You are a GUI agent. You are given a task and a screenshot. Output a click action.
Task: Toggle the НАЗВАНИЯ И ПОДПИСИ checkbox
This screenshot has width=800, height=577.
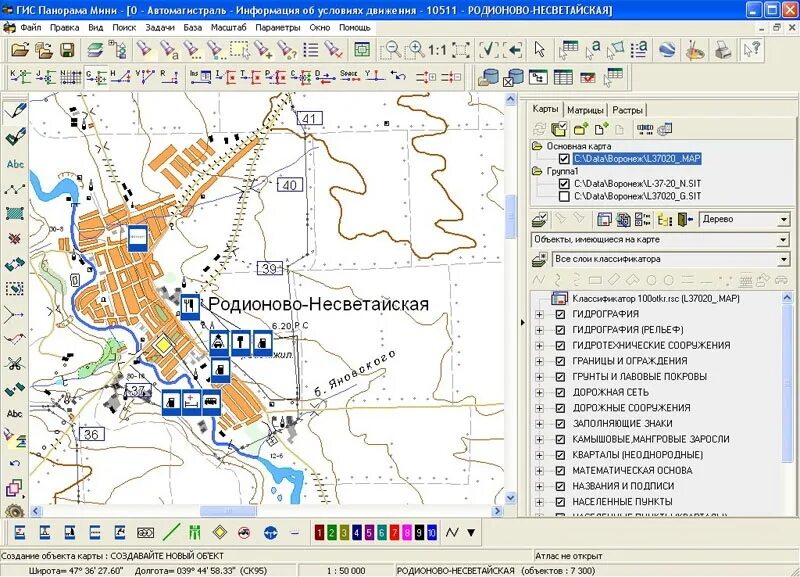[560, 487]
